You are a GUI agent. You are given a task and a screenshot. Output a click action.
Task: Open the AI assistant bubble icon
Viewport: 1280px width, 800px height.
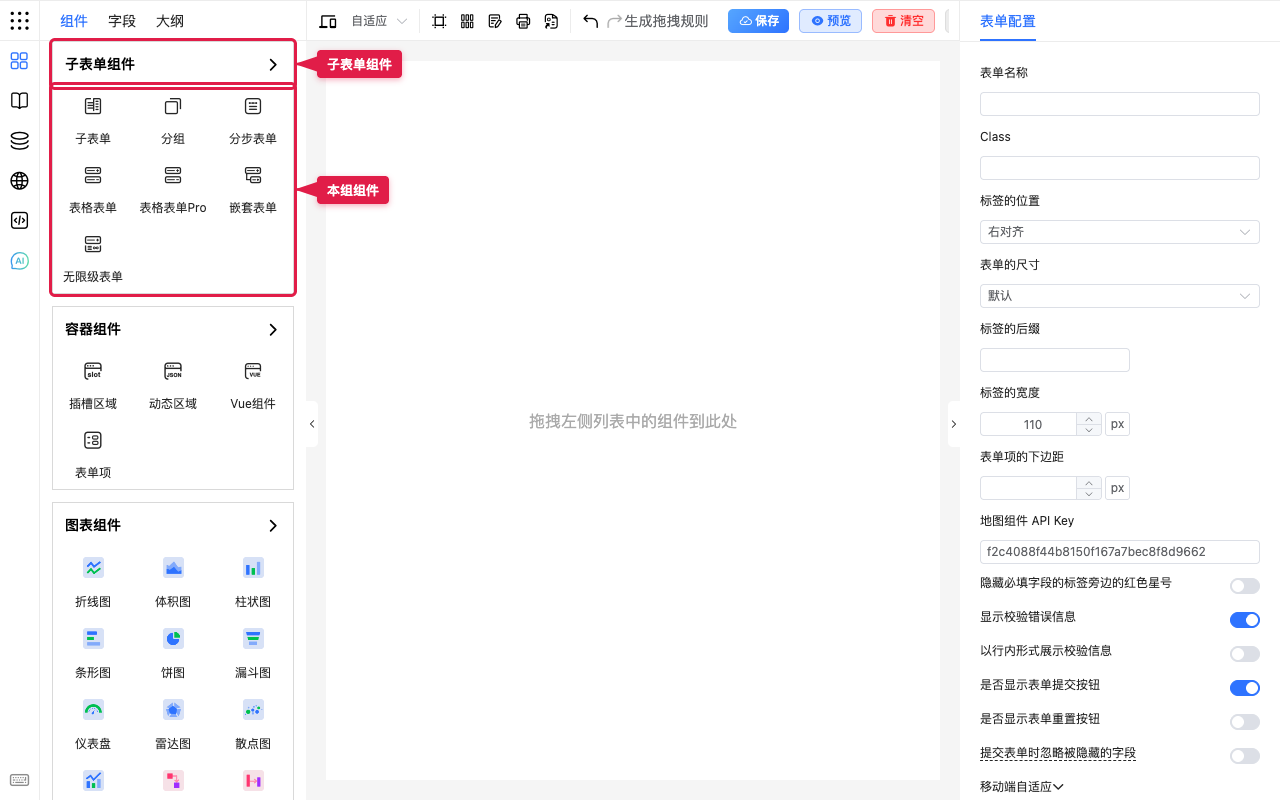19,261
